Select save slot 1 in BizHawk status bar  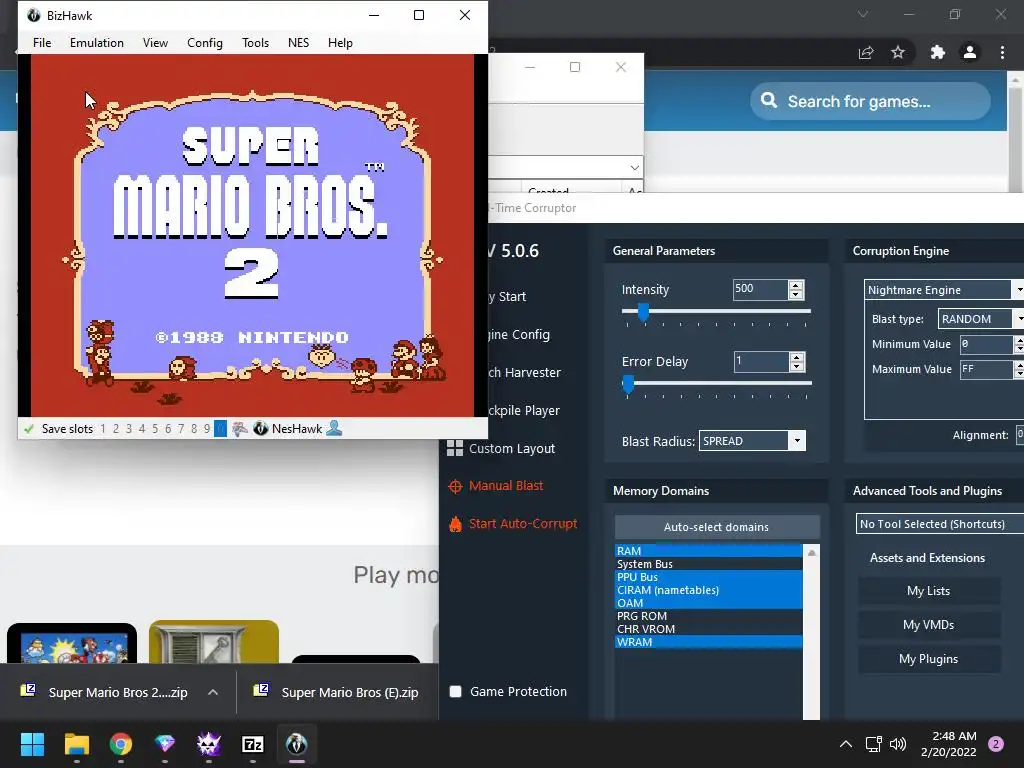pyautogui.click(x=103, y=429)
